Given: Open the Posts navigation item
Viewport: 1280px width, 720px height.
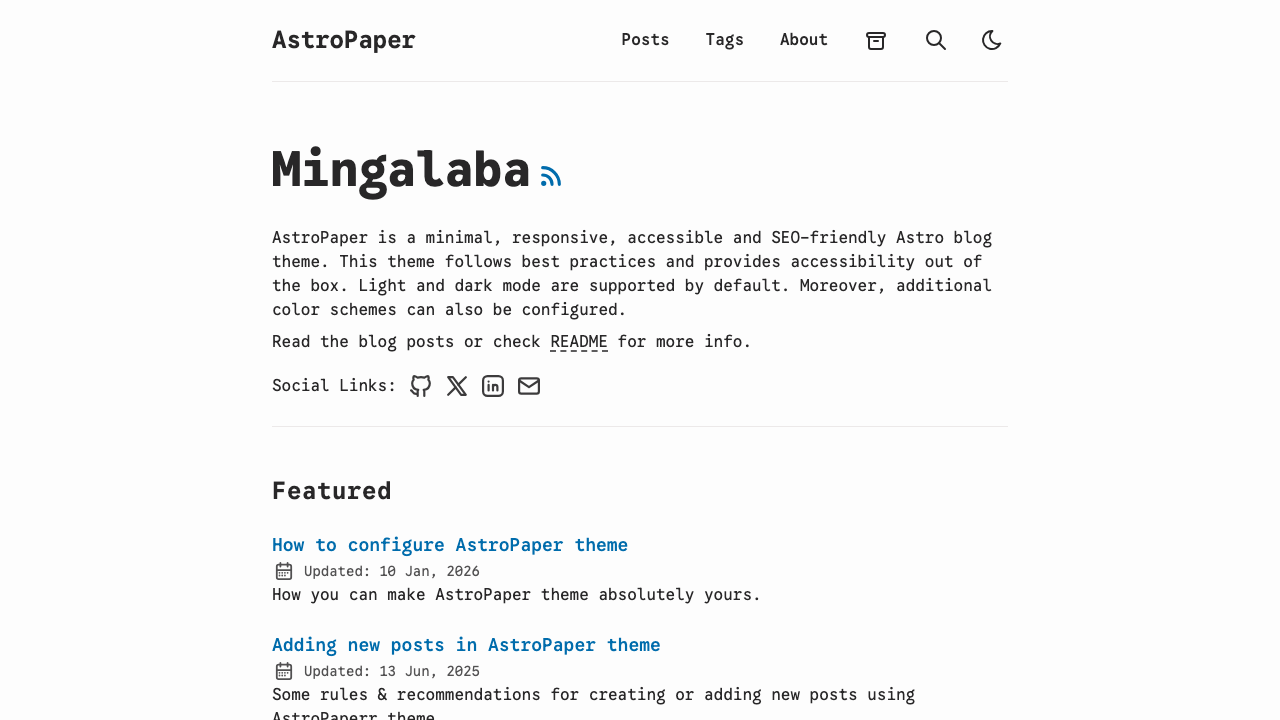Looking at the screenshot, I should click(x=645, y=40).
